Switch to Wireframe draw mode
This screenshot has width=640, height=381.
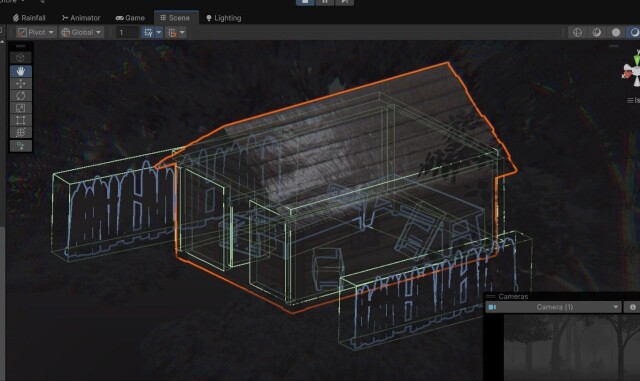click(x=577, y=32)
